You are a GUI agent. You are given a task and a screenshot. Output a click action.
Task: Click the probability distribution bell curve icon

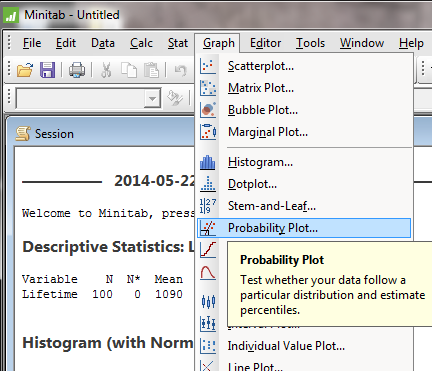208,272
